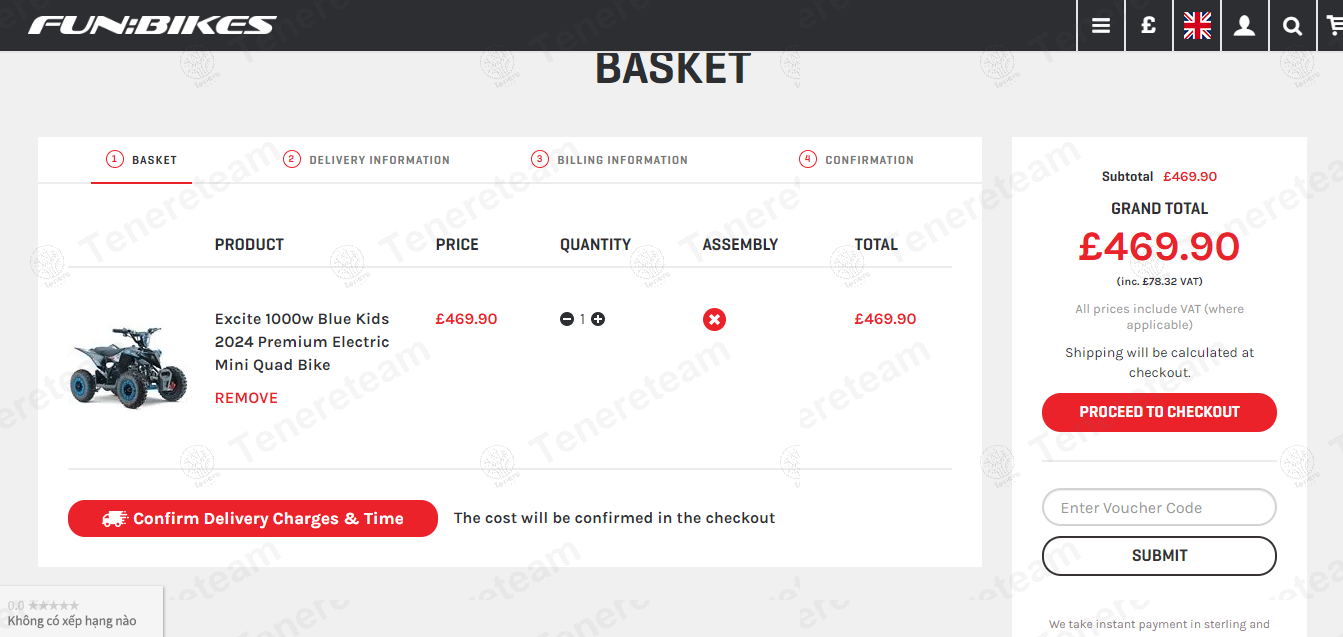Go to Billing Information step
The image size is (1343, 637).
pos(610,160)
